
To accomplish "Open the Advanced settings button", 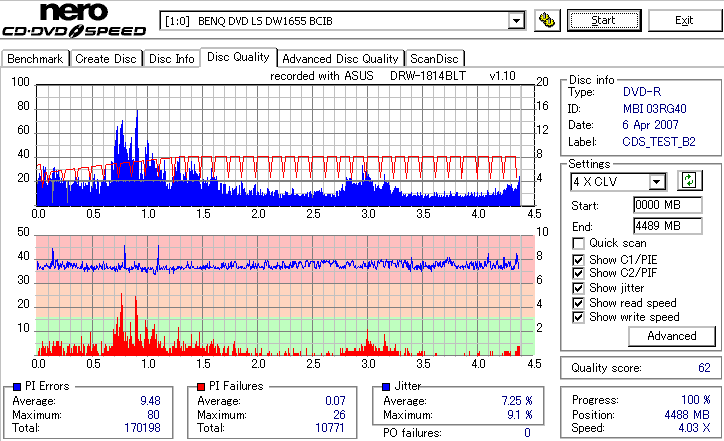I will click(x=672, y=336).
